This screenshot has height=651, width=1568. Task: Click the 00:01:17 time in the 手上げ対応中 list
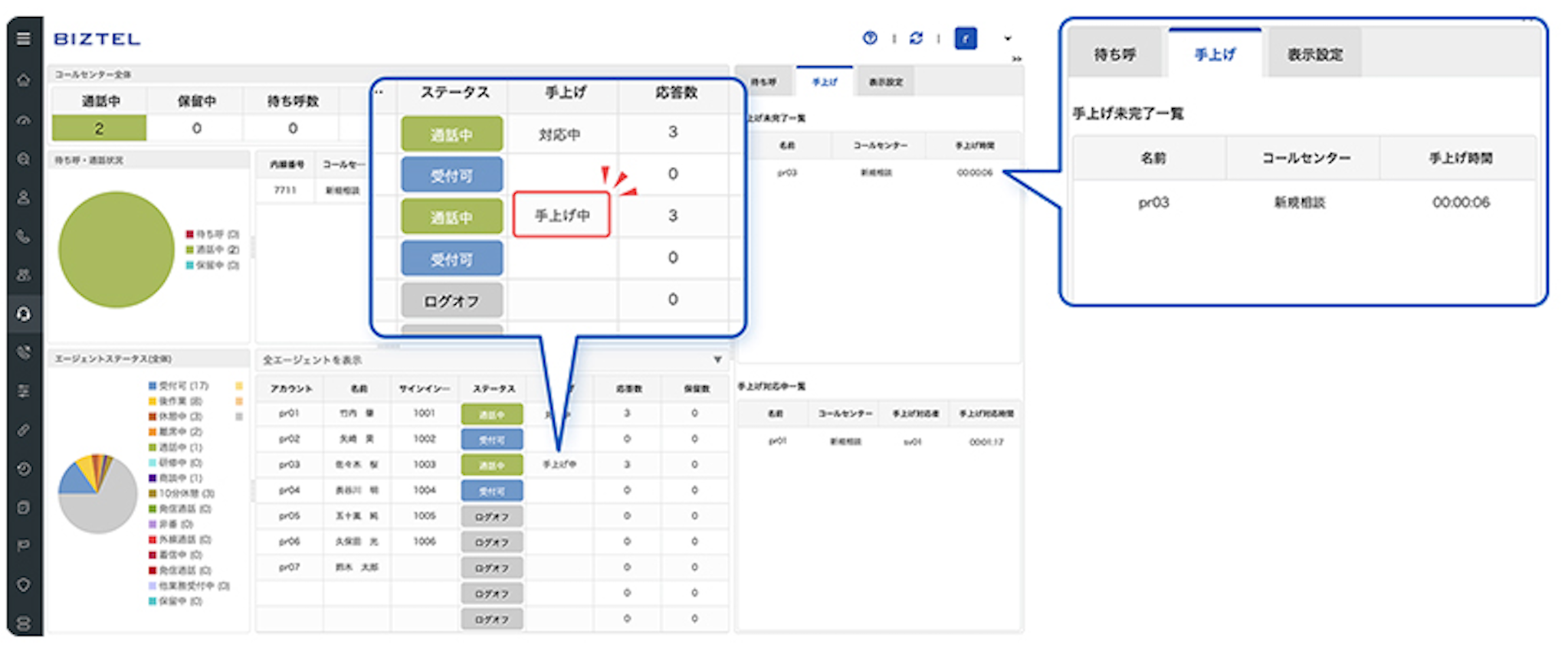(x=986, y=442)
